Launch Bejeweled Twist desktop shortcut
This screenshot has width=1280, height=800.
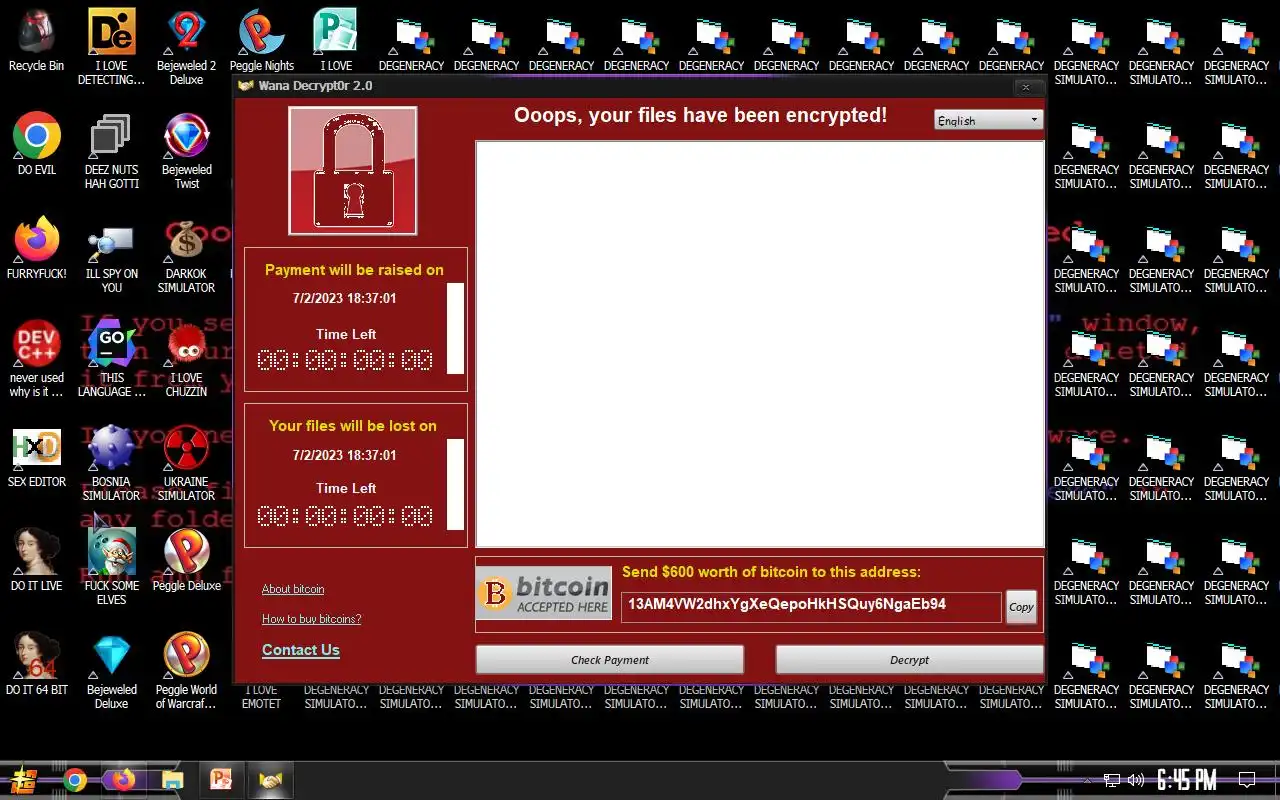pyautogui.click(x=187, y=150)
